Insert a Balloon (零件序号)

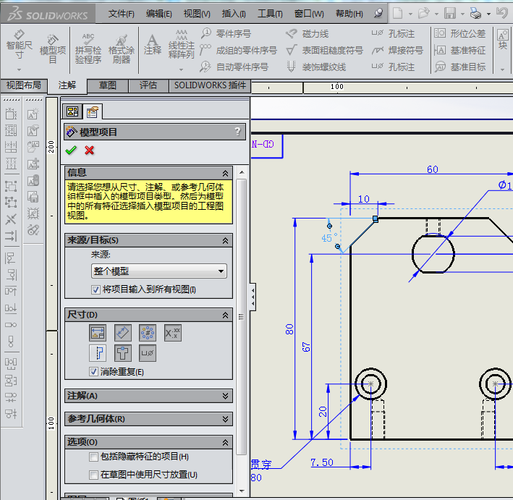click(x=226, y=34)
